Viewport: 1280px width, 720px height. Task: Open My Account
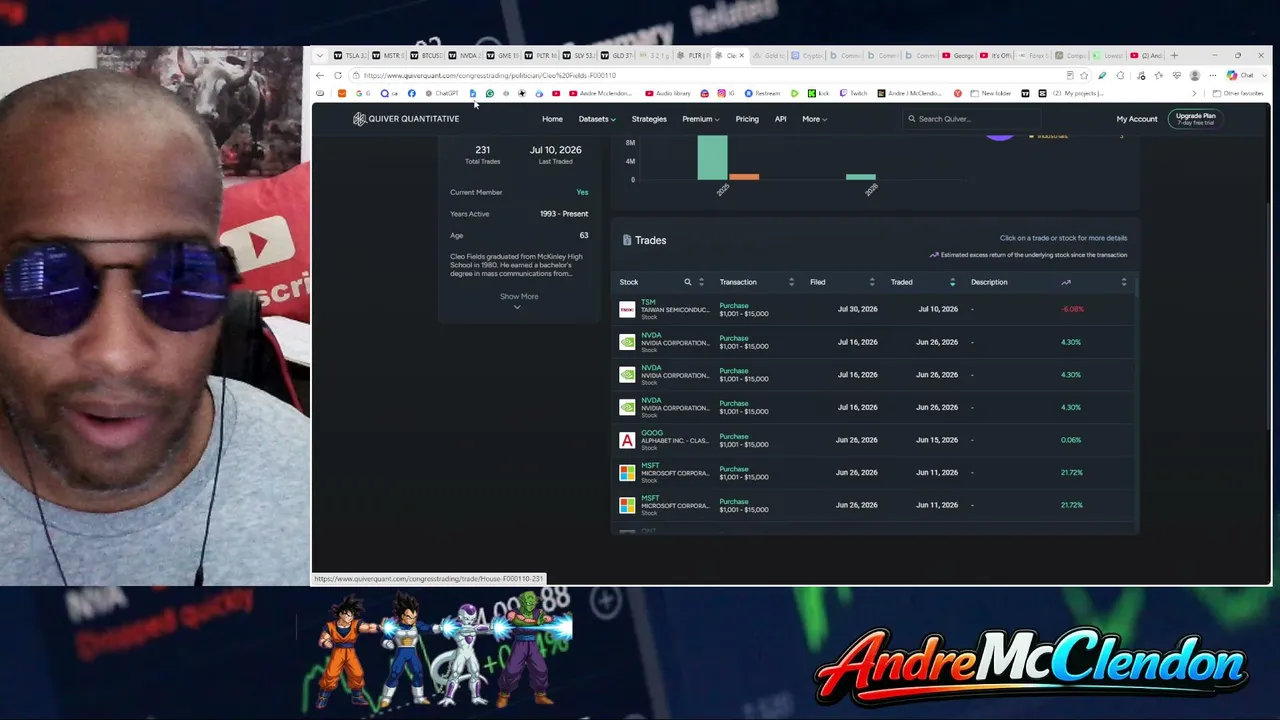[1137, 119]
